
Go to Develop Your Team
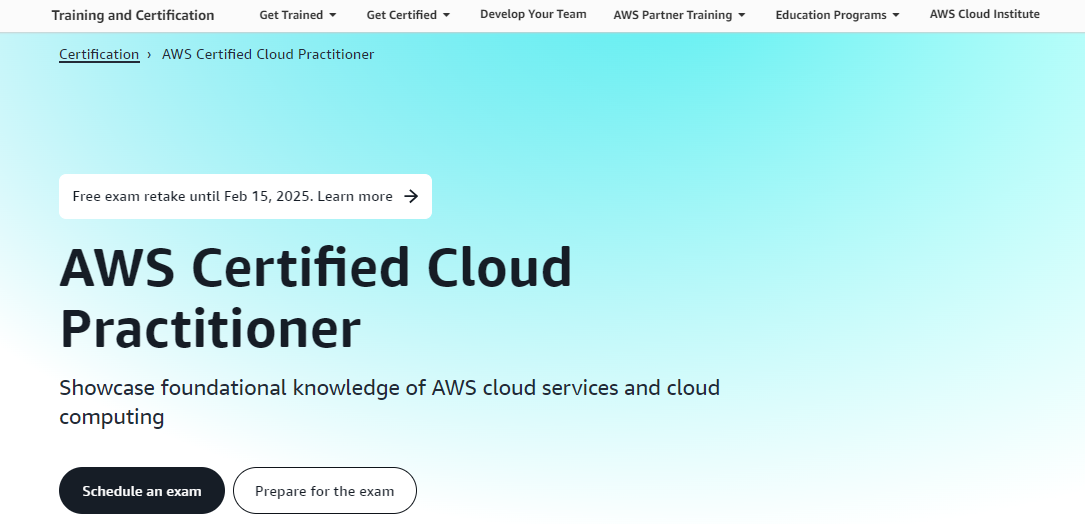pos(533,15)
